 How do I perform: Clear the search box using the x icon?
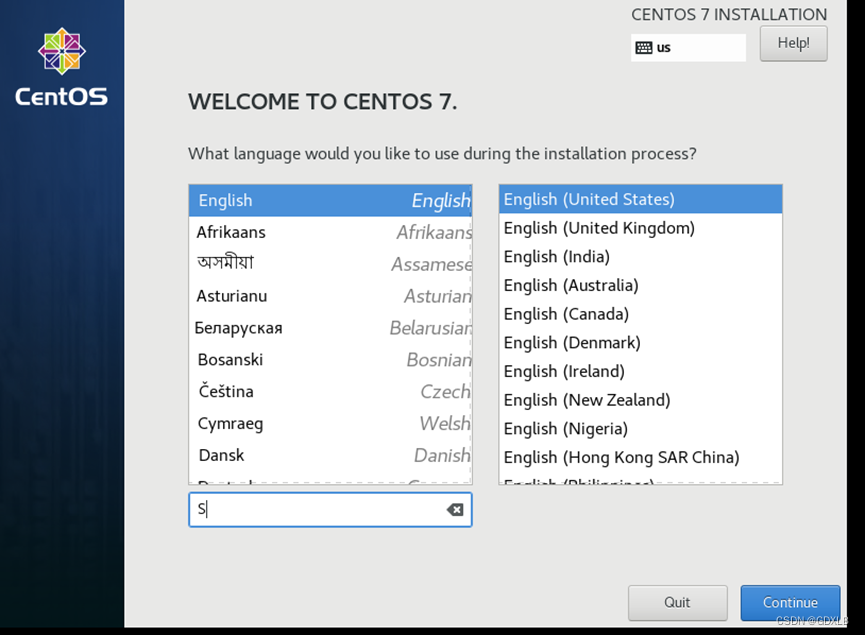pos(456,510)
